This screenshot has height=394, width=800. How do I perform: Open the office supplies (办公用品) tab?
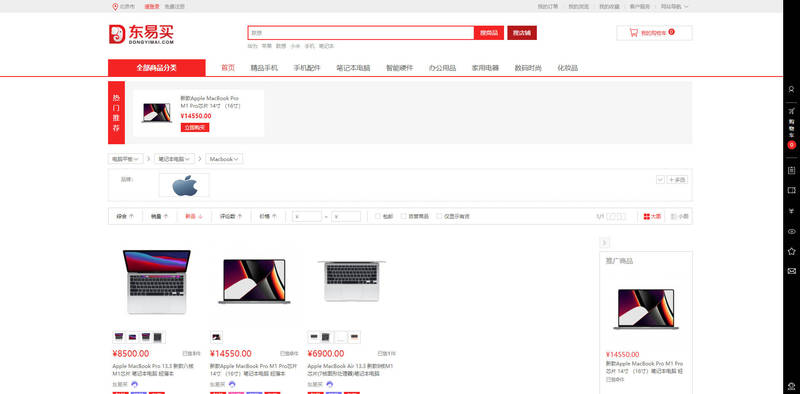coord(442,68)
